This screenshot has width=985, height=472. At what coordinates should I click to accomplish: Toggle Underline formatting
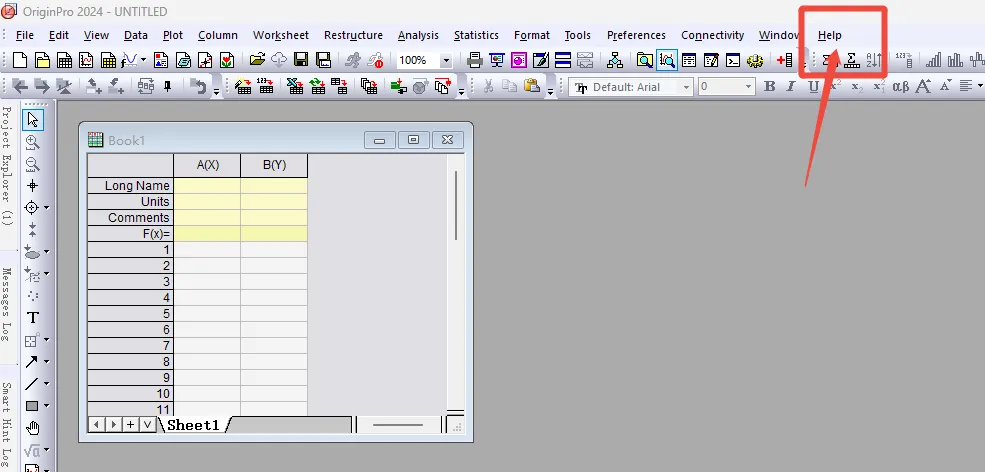tap(814, 87)
